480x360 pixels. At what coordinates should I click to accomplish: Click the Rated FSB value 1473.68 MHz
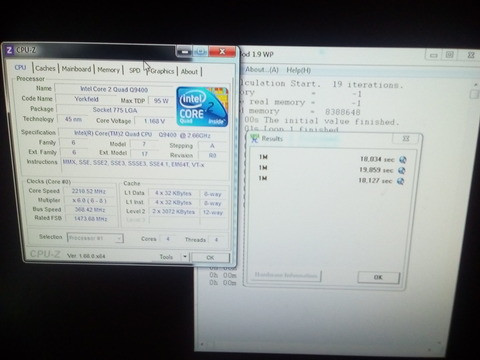pos(90,219)
